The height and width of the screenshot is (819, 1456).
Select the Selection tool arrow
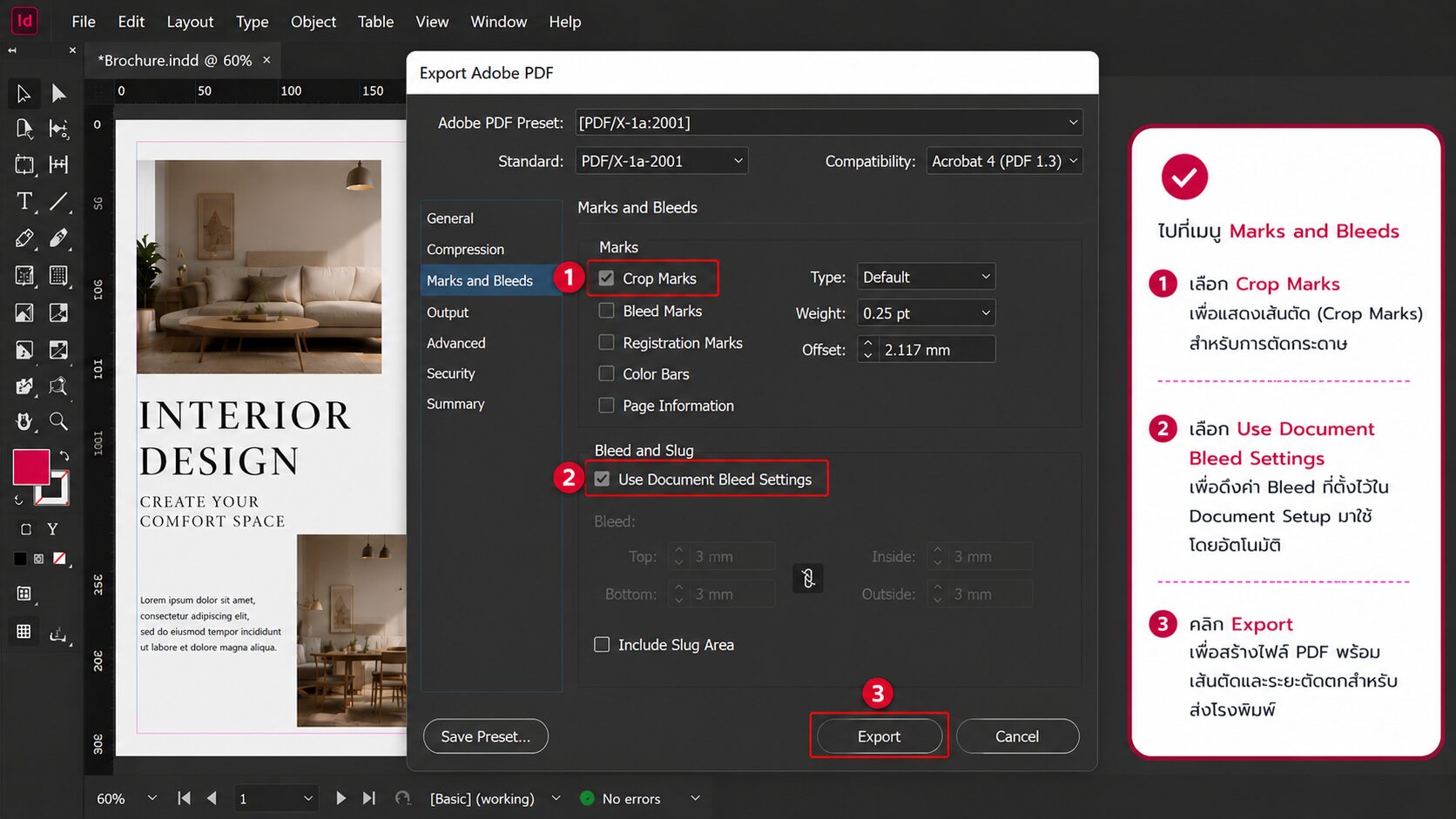point(24,93)
